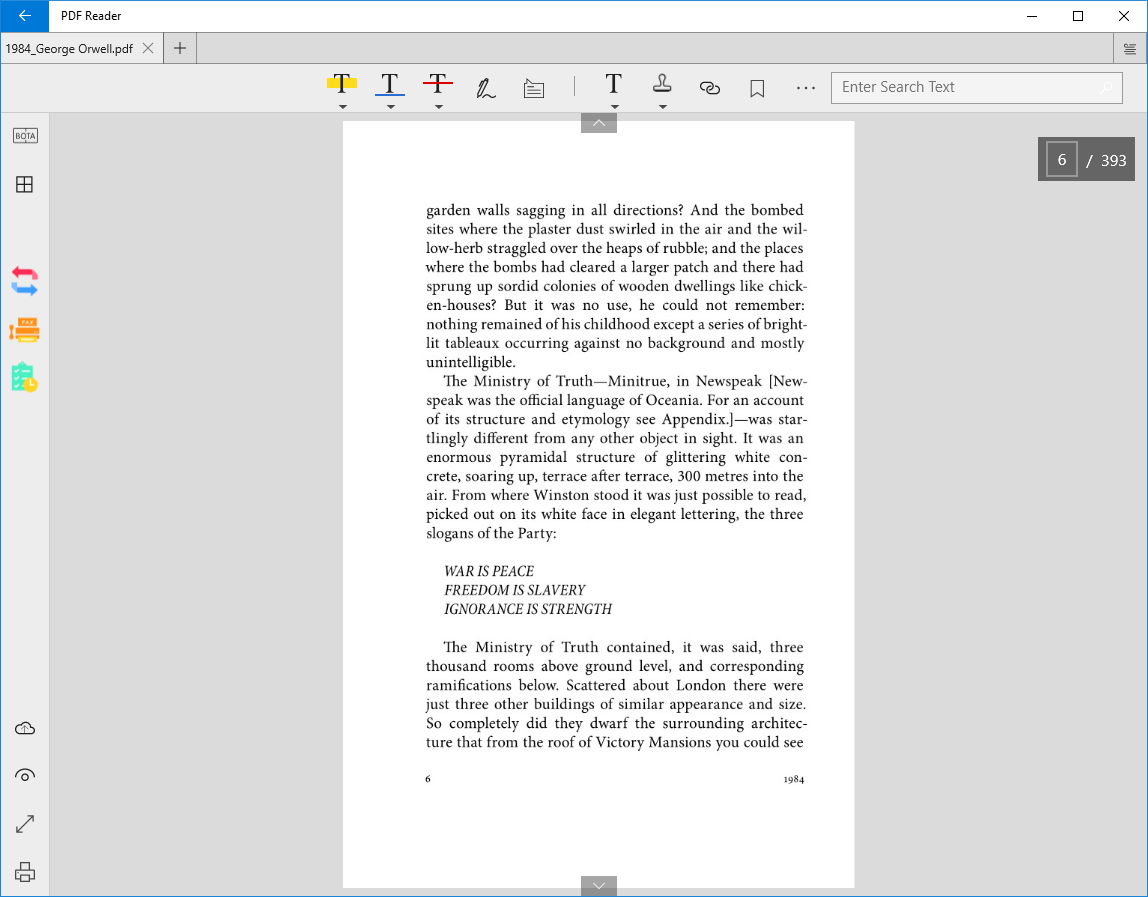
Task: Open the PDF convert tool with red-blue arrows
Action: 24,280
